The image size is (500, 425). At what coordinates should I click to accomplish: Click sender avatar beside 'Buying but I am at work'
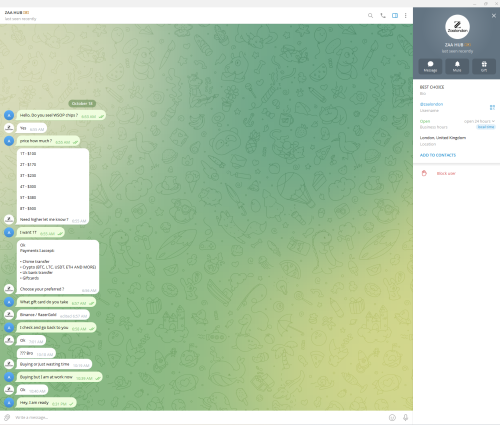9,377
